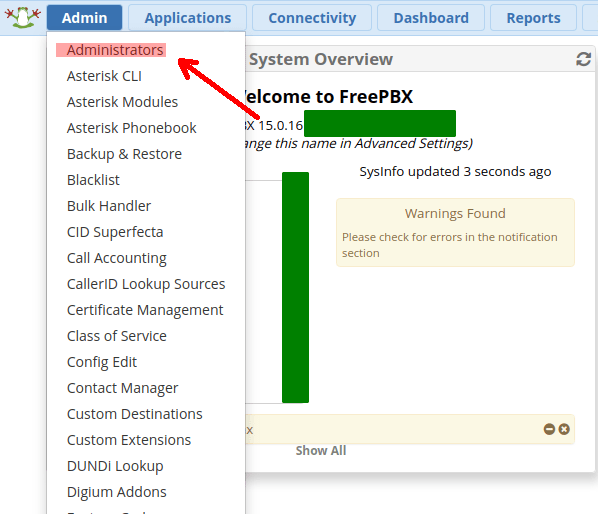
Task: Choose Asterisk Modules
Action: click(122, 102)
